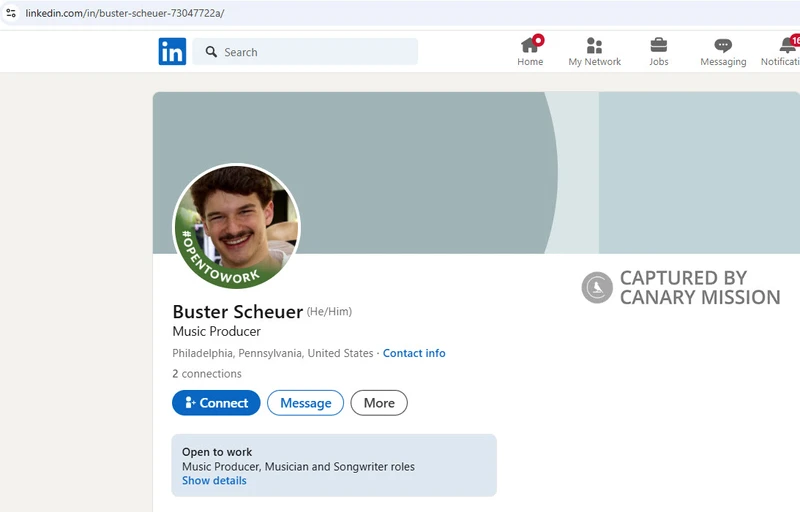The image size is (800, 512).
Task: Click the search magnifier icon
Action: [211, 52]
